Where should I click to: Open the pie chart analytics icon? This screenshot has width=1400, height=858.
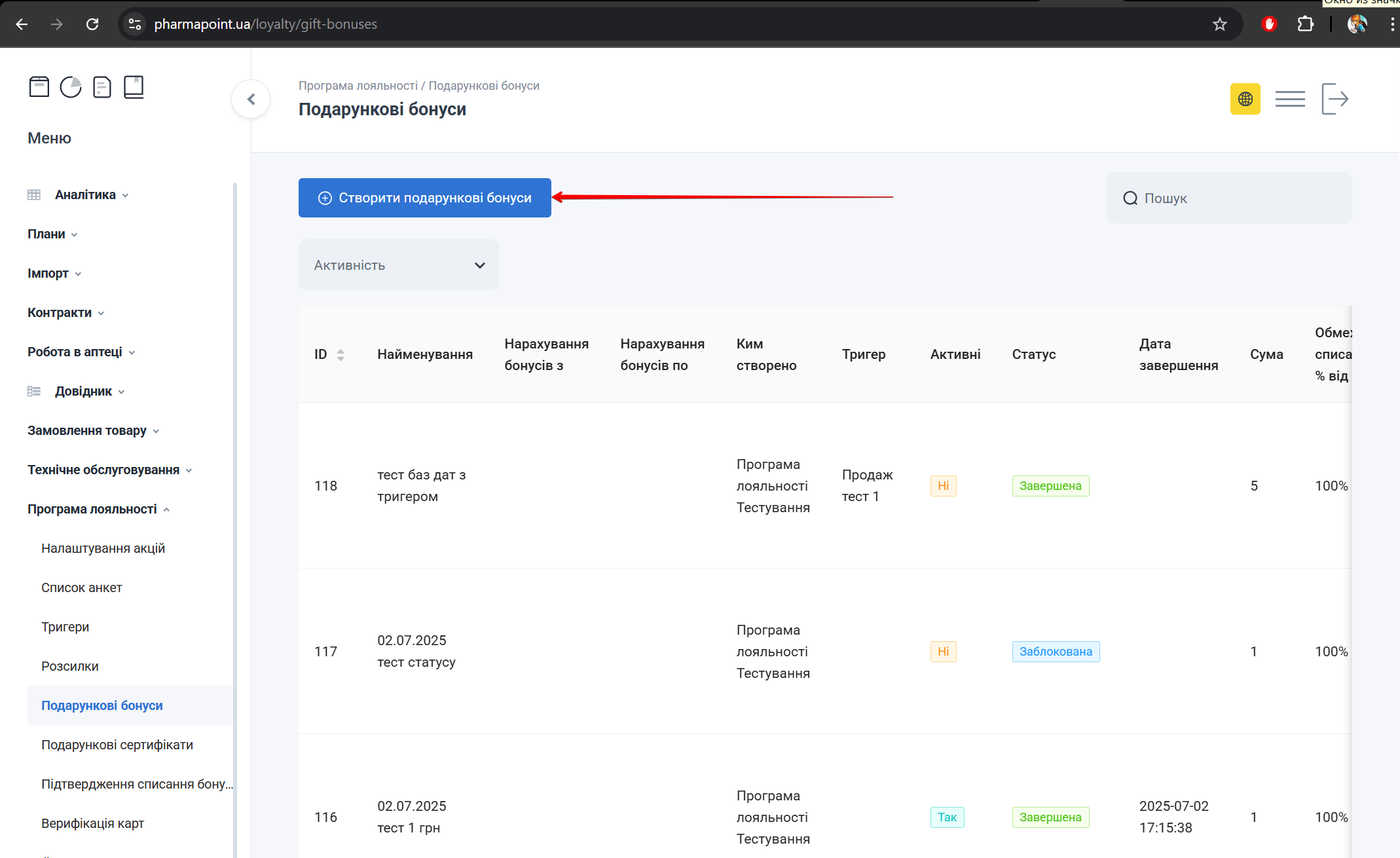coord(71,86)
